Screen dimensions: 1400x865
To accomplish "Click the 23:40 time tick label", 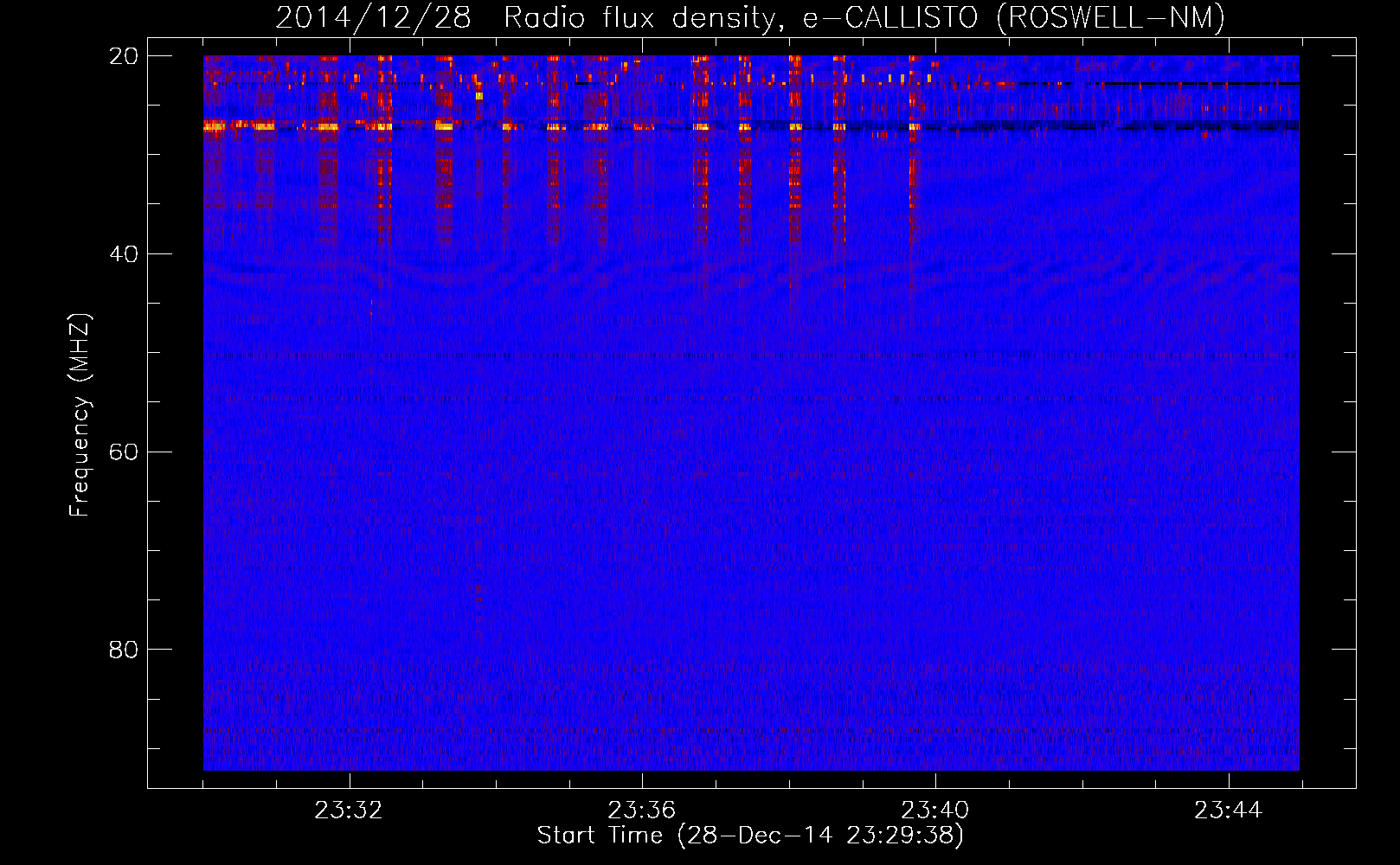I will pyautogui.click(x=935, y=811).
